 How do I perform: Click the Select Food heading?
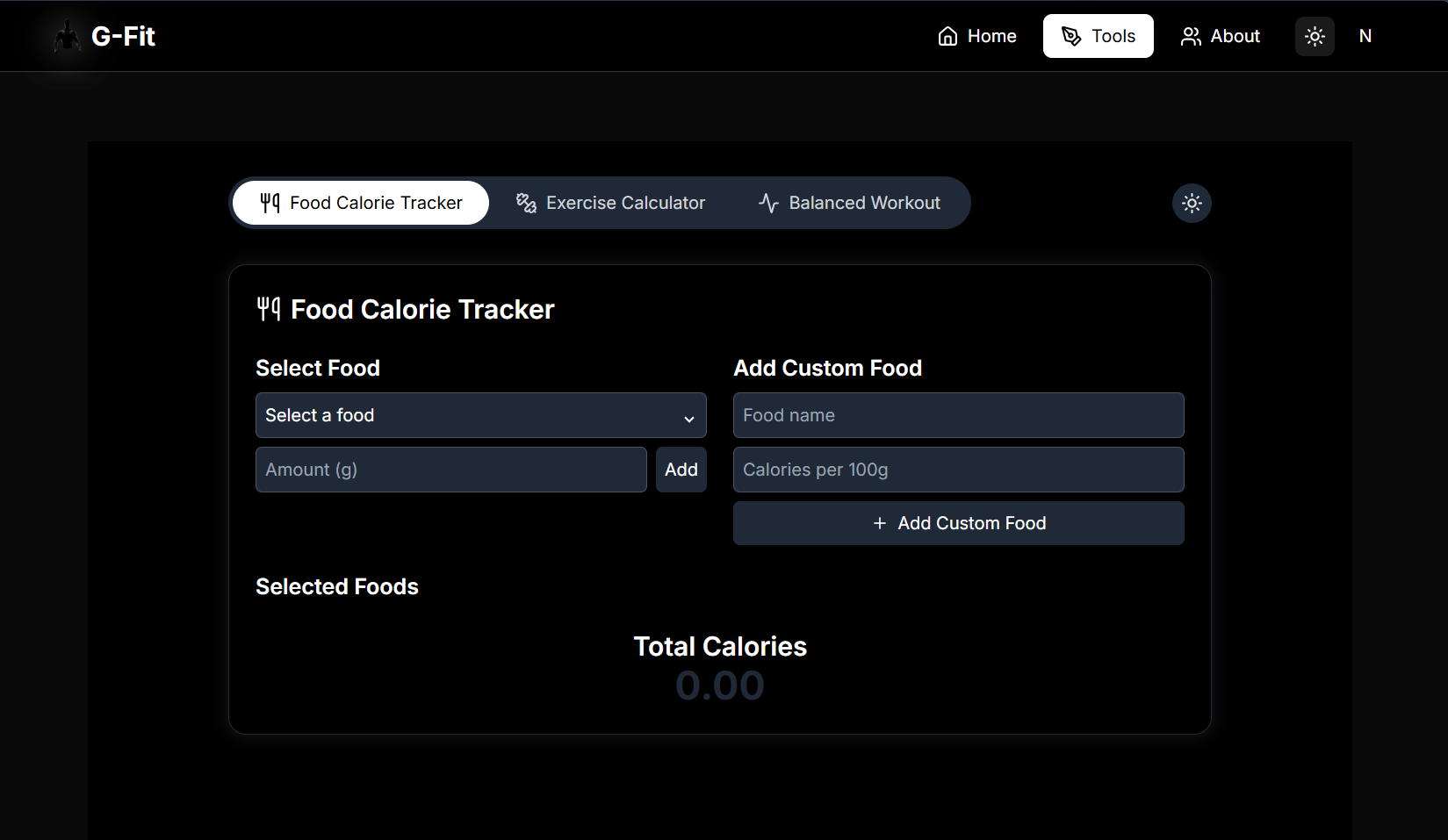tap(318, 368)
